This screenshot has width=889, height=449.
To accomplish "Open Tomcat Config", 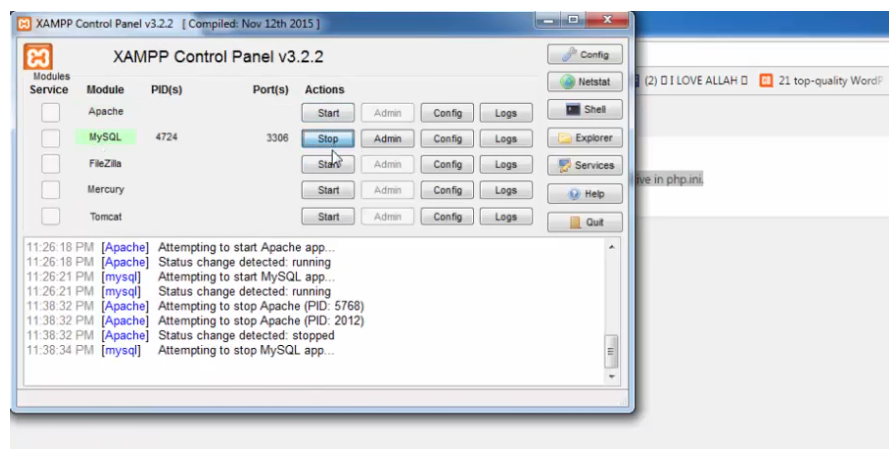I will [x=447, y=217].
